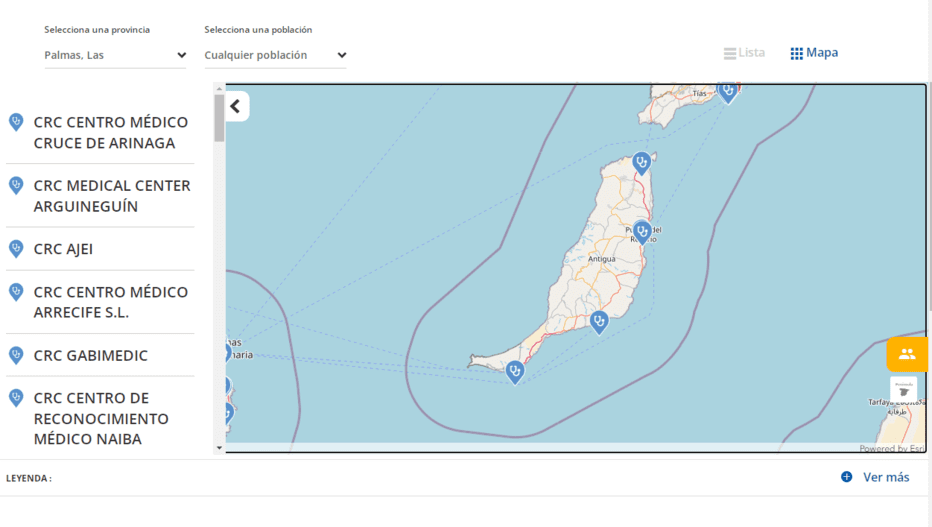Click map marker at northern tip of Fuerteventura
932x527 pixels.
641,163
